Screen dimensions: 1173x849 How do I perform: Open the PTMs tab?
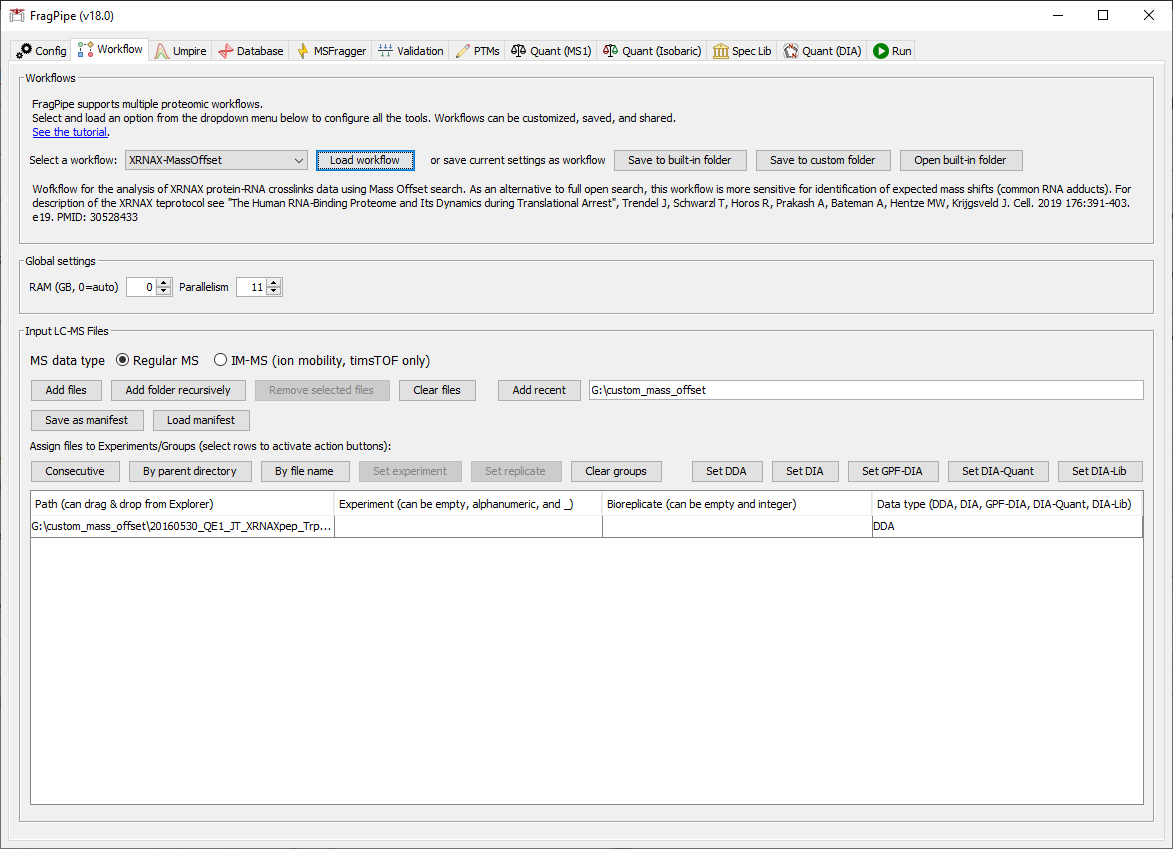click(477, 51)
